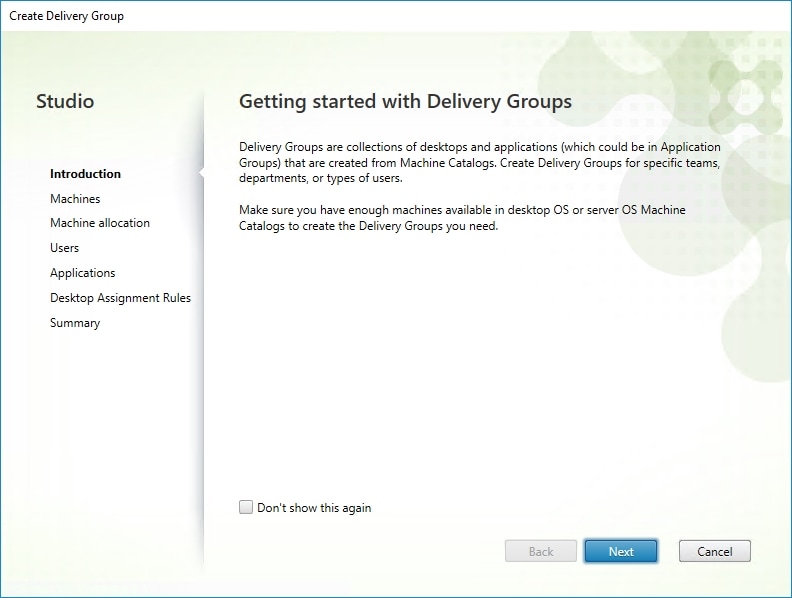Screen dimensions: 792x598
Task: Open the Desktop Assignment Rules step
Action: [120, 298]
